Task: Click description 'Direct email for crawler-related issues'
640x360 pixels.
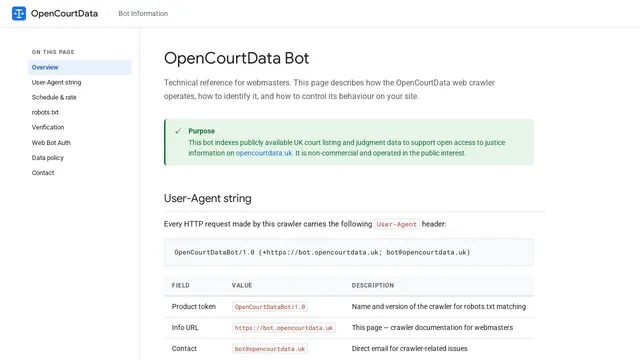Action: [x=409, y=349]
